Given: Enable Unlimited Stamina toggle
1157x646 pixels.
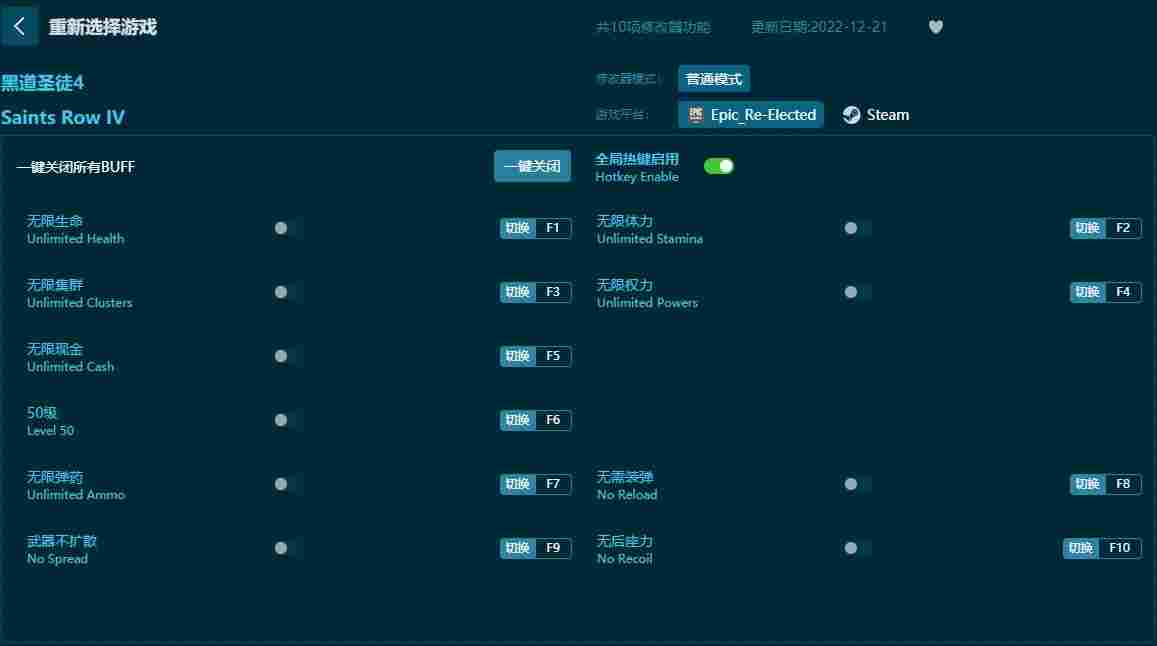Looking at the screenshot, I should click(x=856, y=228).
